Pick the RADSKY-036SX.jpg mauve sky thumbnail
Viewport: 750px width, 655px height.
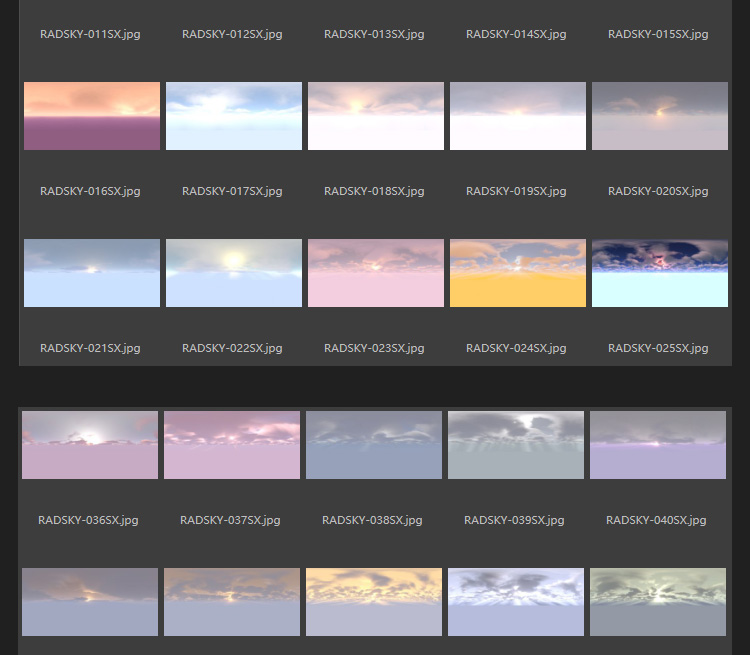(x=90, y=445)
